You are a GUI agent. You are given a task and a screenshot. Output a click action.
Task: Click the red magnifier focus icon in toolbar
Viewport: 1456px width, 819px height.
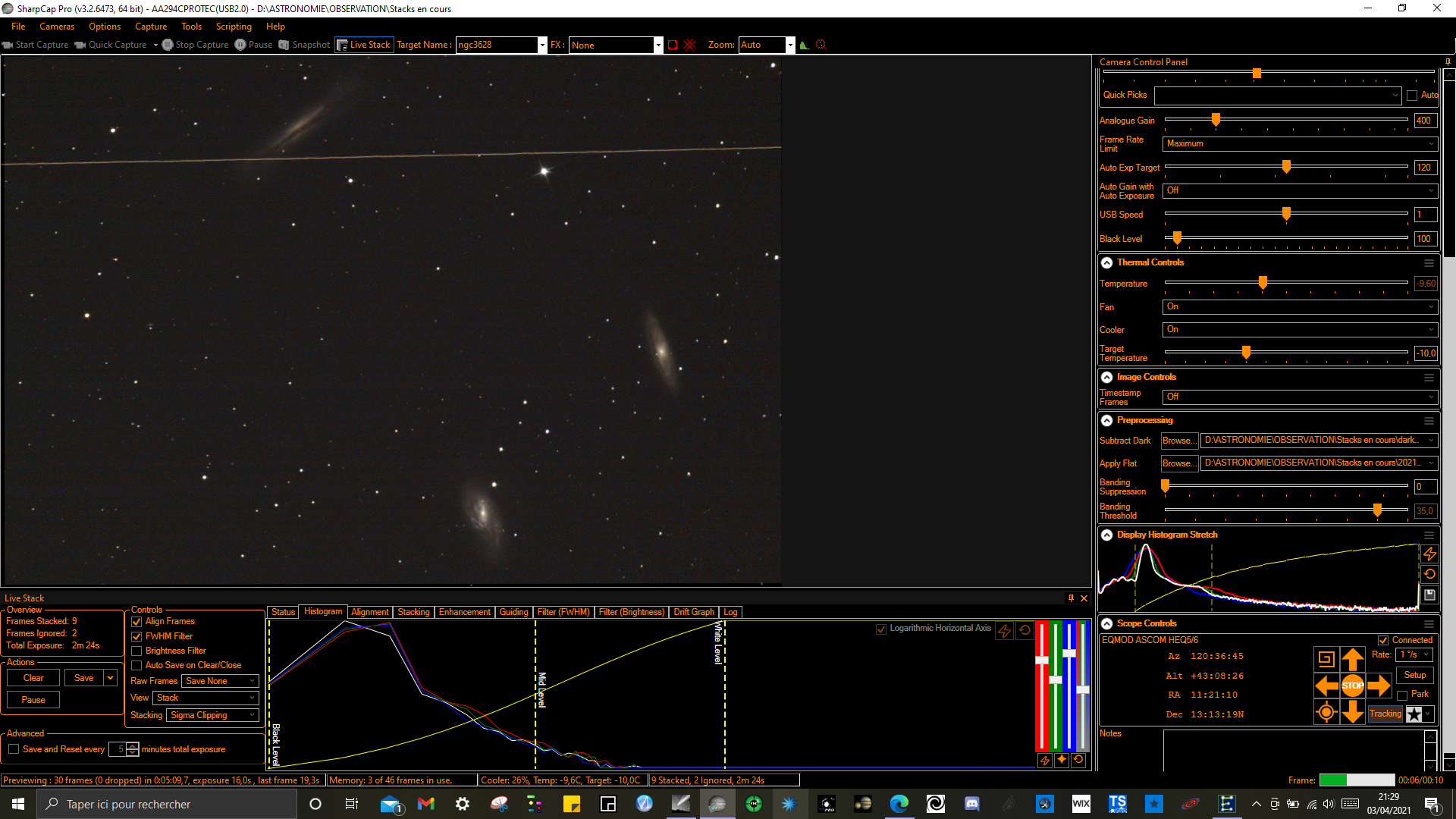(x=821, y=45)
